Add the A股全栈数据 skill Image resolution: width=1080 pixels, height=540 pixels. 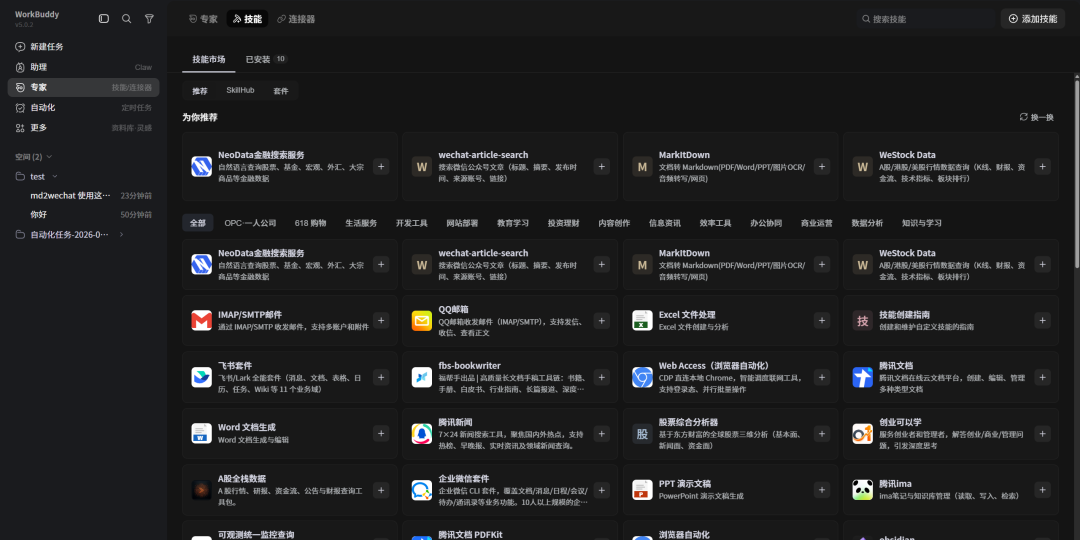tap(381, 490)
